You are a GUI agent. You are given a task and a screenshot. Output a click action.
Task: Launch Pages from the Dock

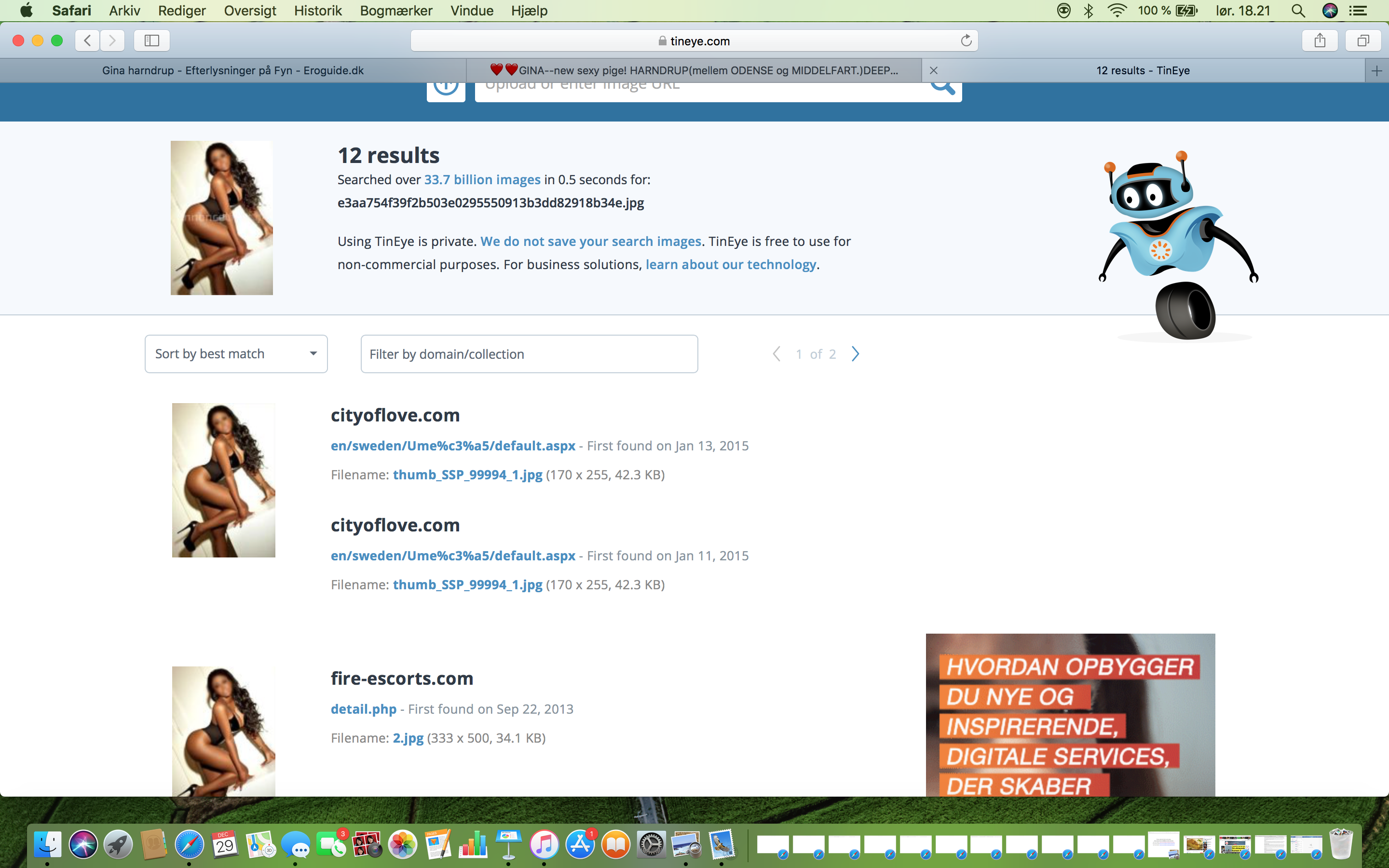(x=438, y=844)
